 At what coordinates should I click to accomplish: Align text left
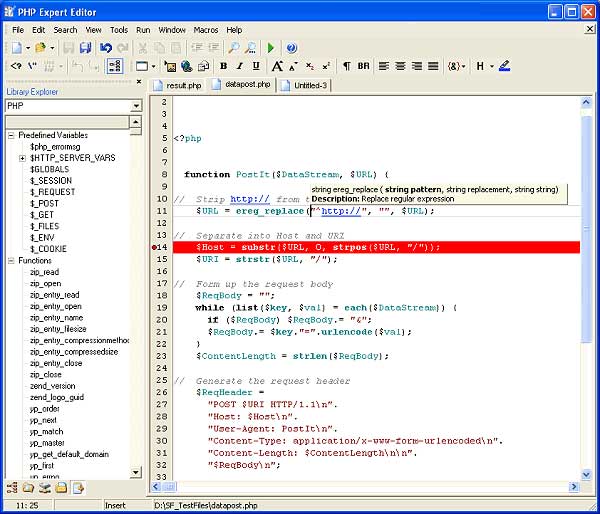click(383, 66)
